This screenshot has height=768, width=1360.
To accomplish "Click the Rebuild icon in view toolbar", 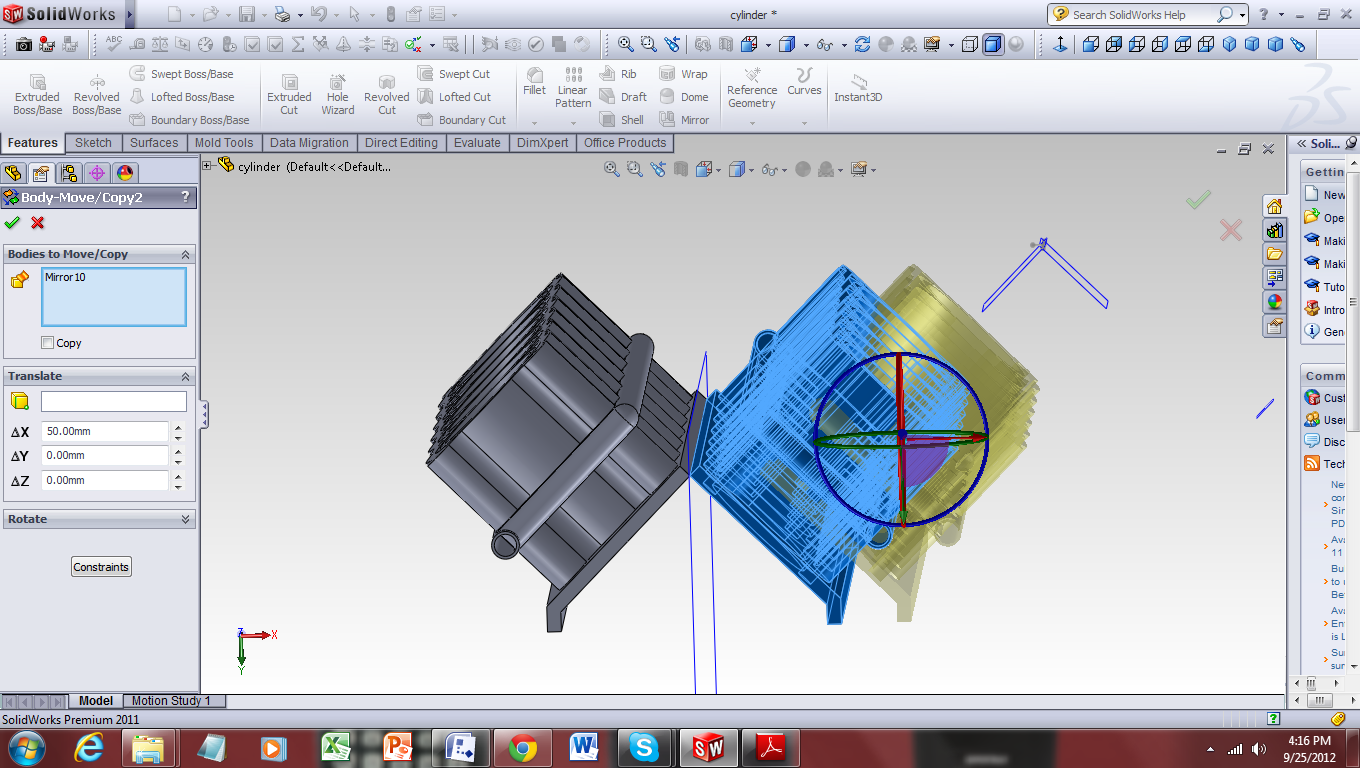I will coord(862,44).
